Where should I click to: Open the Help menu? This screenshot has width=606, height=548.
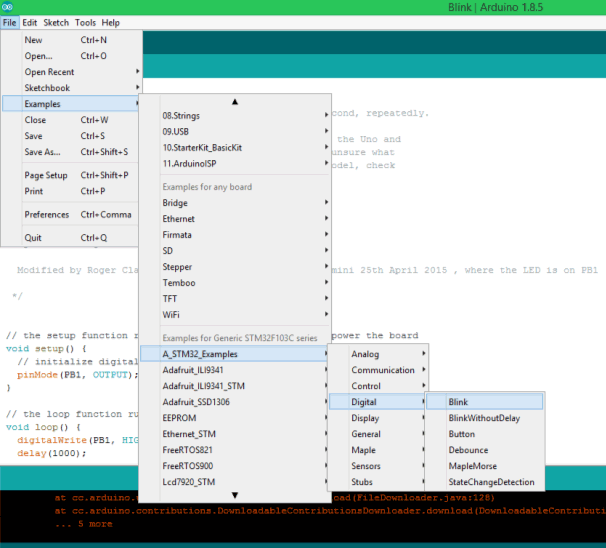tap(111, 23)
